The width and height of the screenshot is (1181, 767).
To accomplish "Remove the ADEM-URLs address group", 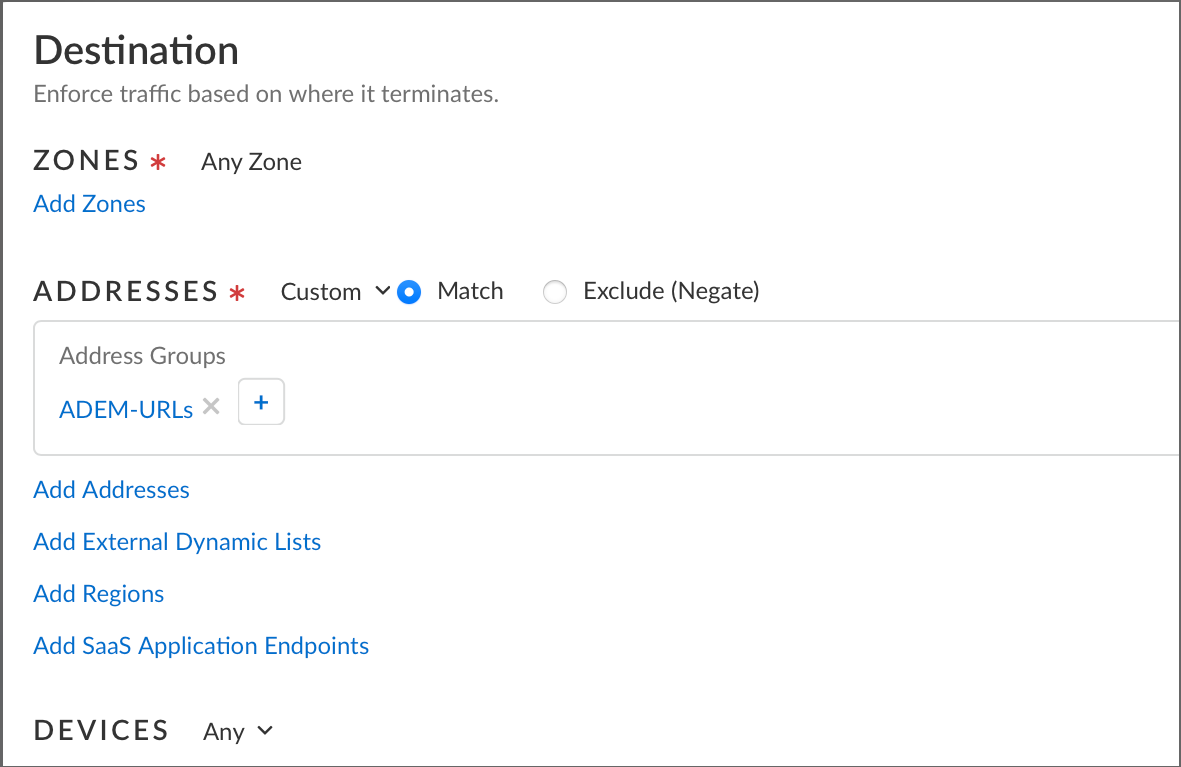I will click(x=211, y=406).
